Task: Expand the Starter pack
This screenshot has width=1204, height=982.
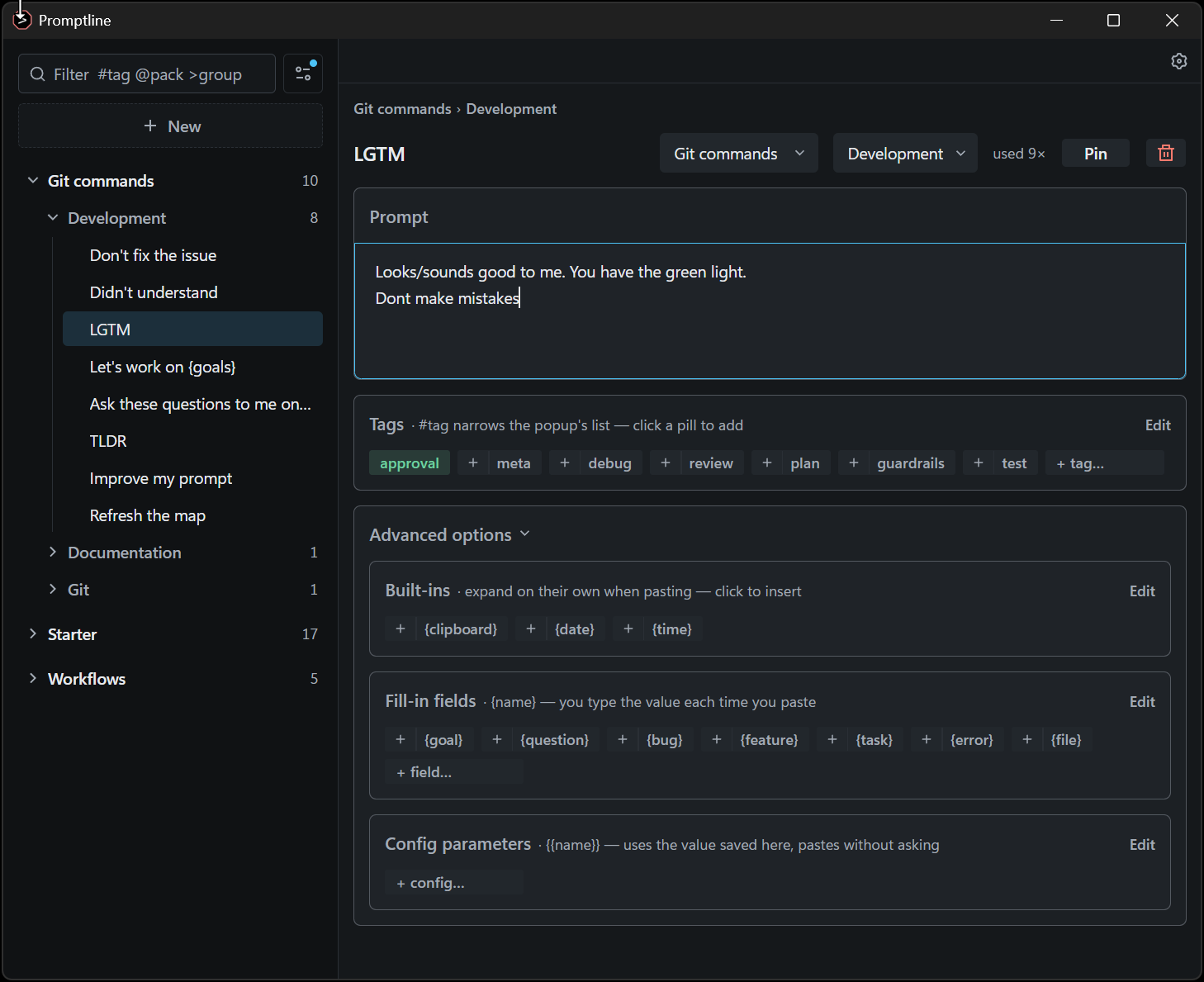Action: tap(33, 633)
